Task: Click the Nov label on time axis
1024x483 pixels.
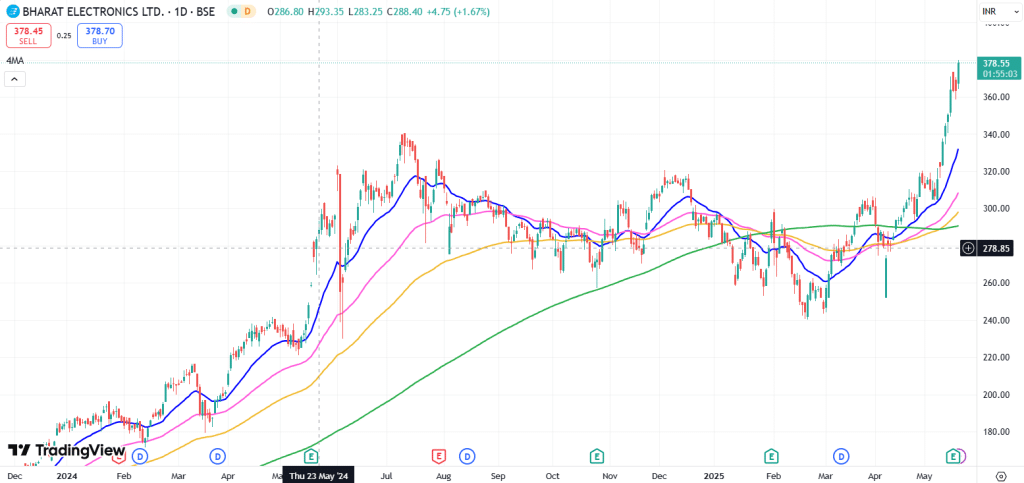Action: [610, 476]
